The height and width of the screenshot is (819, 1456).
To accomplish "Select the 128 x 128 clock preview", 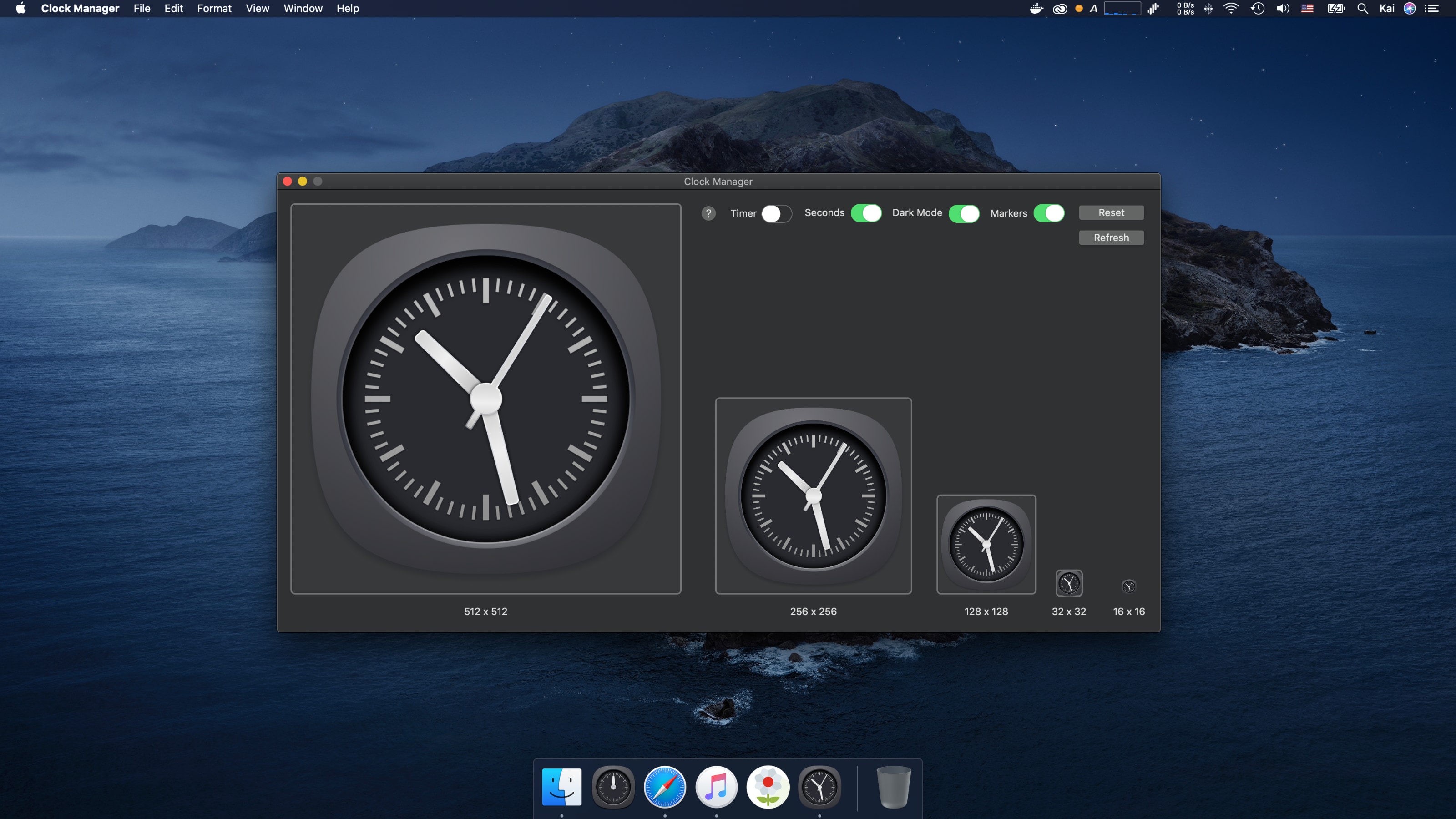I will (x=986, y=544).
